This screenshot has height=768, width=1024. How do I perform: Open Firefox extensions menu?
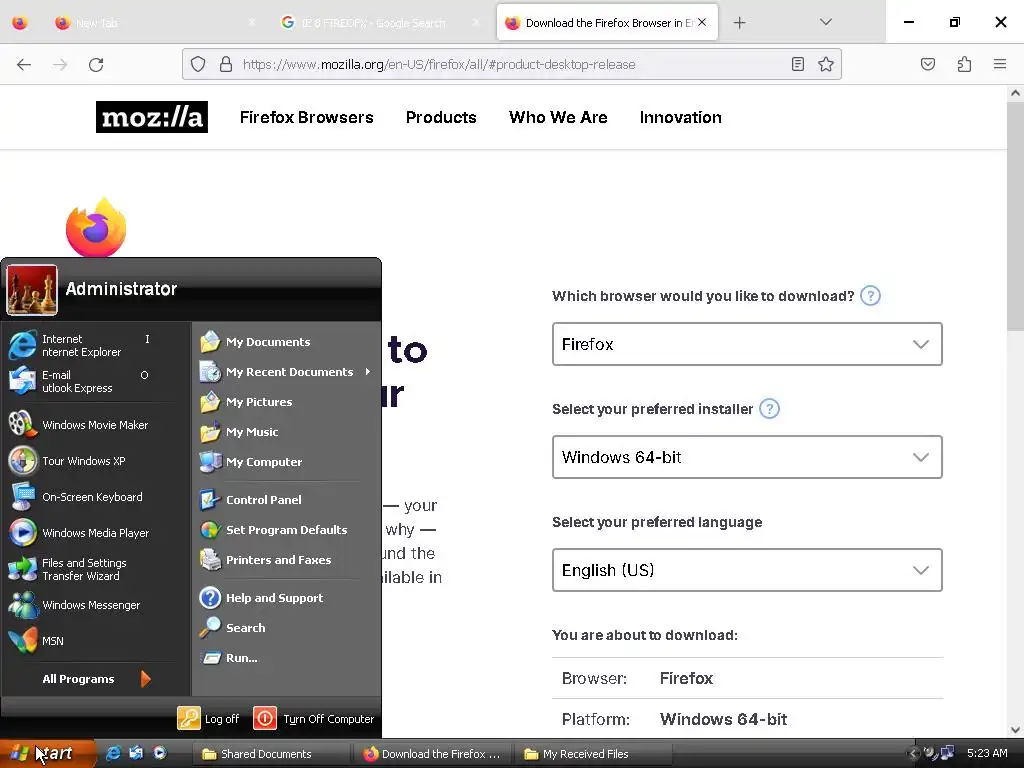coord(965,64)
